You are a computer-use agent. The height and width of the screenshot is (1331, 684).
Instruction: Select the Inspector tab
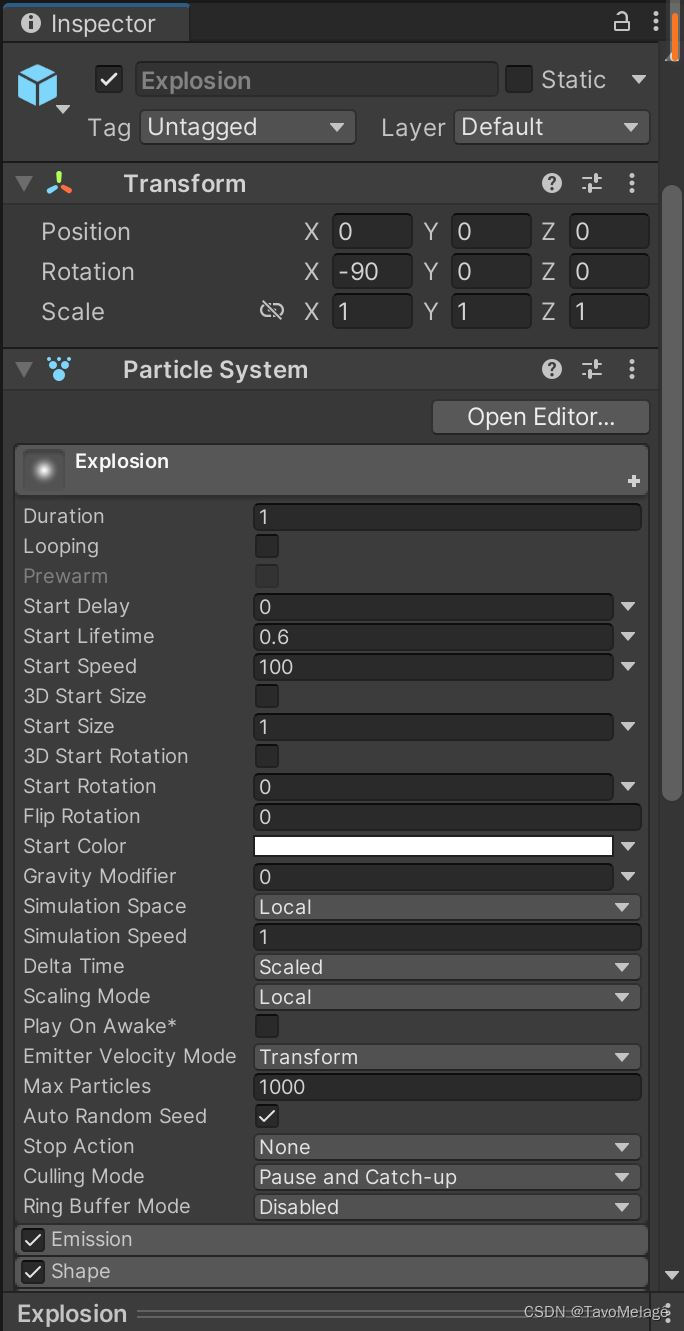[96, 23]
